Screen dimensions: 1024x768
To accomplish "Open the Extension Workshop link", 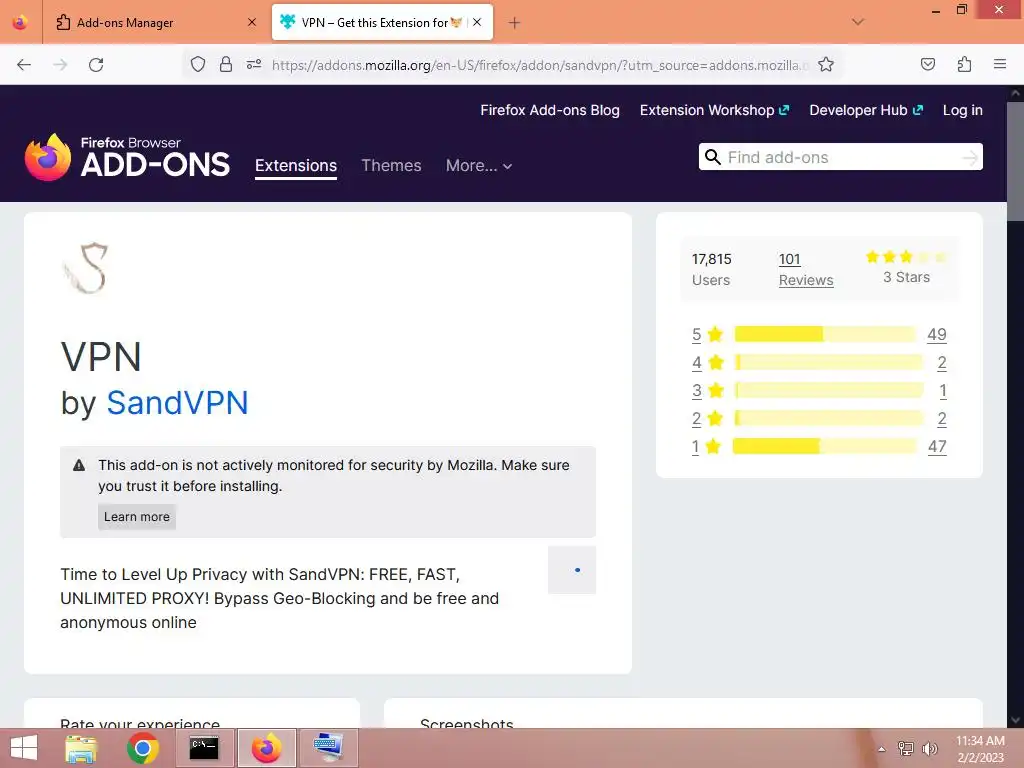I will pyautogui.click(x=714, y=110).
